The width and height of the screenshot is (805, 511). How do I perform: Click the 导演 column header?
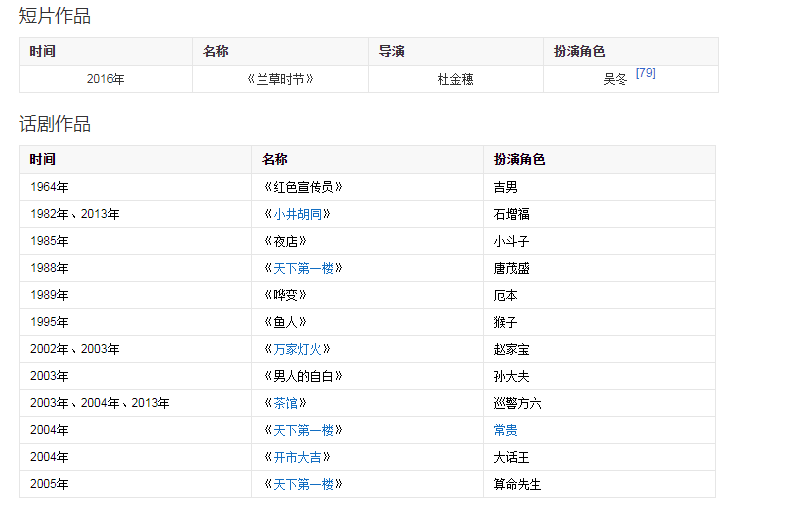(391, 52)
